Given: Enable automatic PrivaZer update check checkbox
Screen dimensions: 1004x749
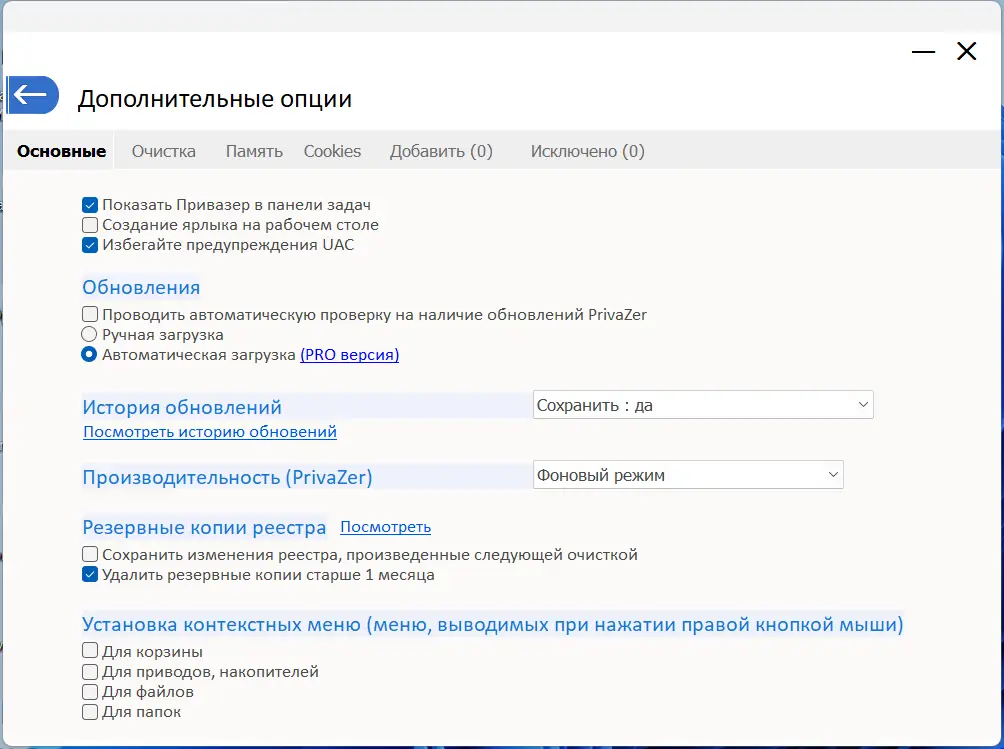Looking at the screenshot, I should pos(90,314).
